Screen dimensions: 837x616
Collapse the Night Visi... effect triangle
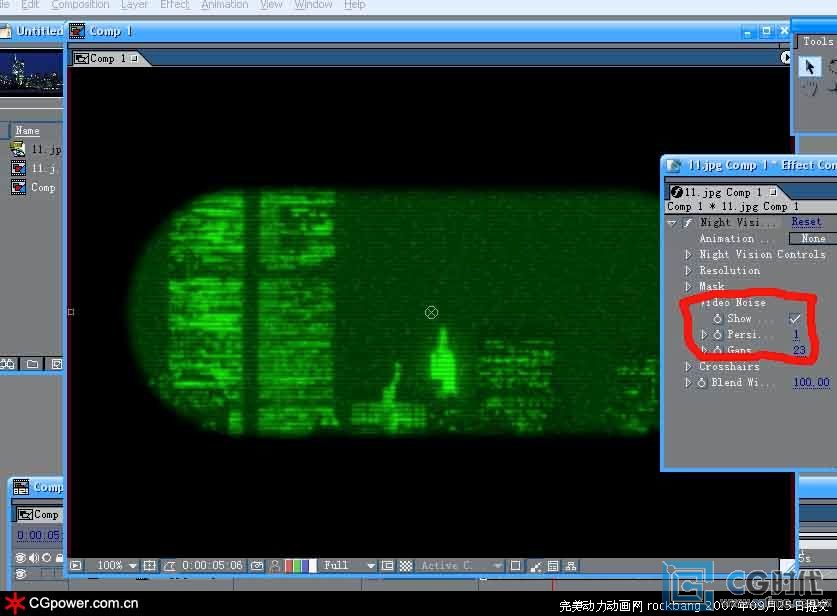pos(672,222)
